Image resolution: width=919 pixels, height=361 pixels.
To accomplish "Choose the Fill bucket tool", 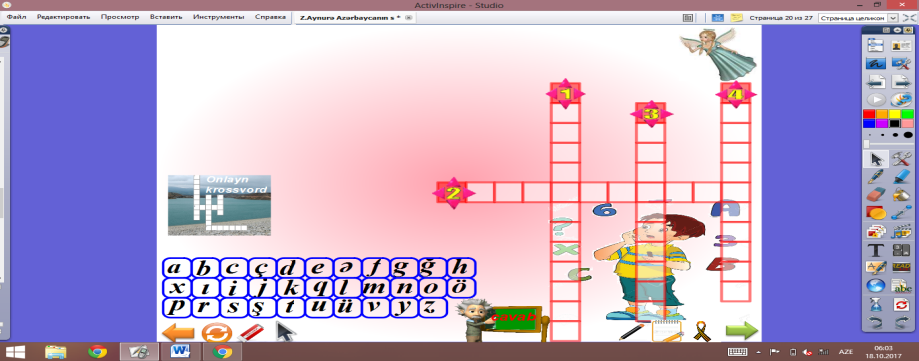I will 900,195.
